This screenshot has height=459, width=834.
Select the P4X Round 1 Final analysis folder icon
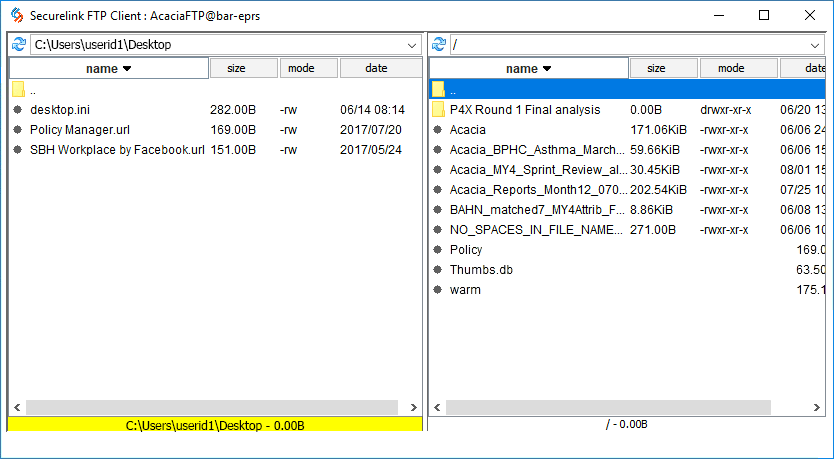click(438, 110)
